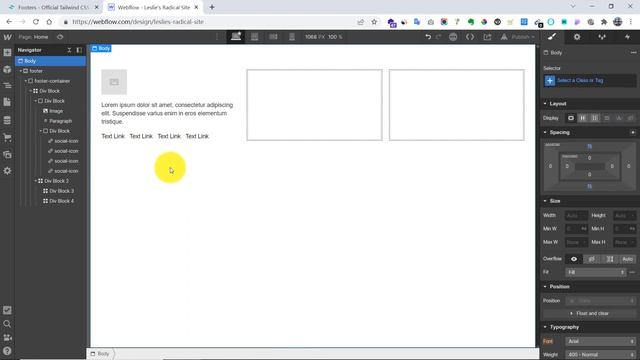This screenshot has width=640, height=360.
Task: Click the Body breadcrumb at bottom
Action: [100, 353]
